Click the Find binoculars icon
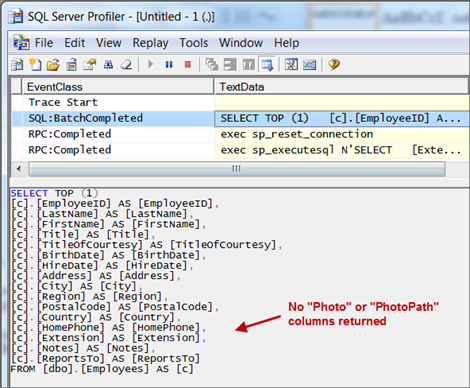This screenshot has width=470, height=388. 108,64
